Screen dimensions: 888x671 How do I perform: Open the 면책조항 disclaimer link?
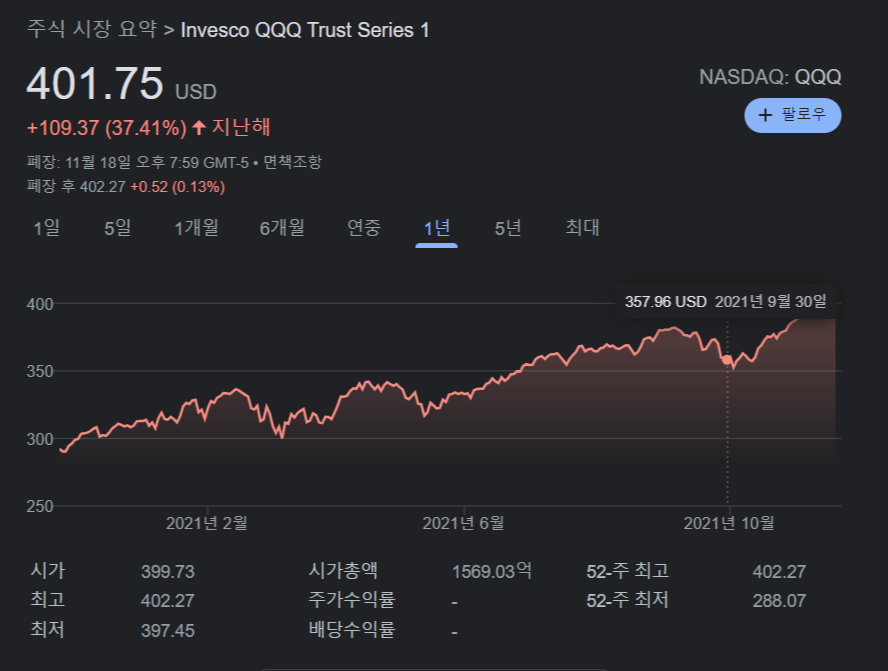(296, 161)
